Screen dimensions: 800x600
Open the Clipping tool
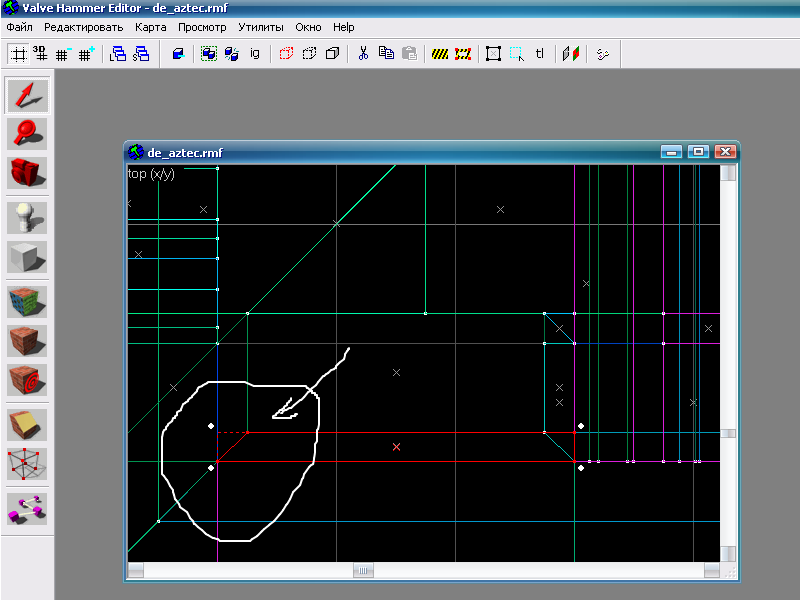click(x=27, y=425)
